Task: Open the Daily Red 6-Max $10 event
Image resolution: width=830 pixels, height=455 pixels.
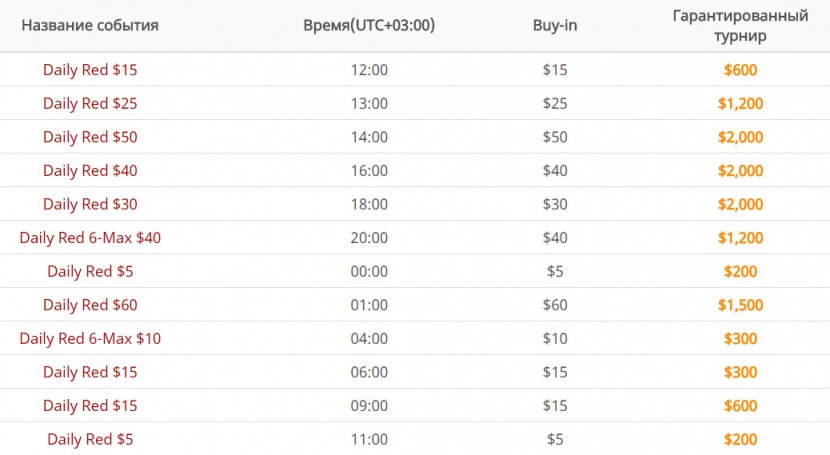Action: (x=90, y=339)
